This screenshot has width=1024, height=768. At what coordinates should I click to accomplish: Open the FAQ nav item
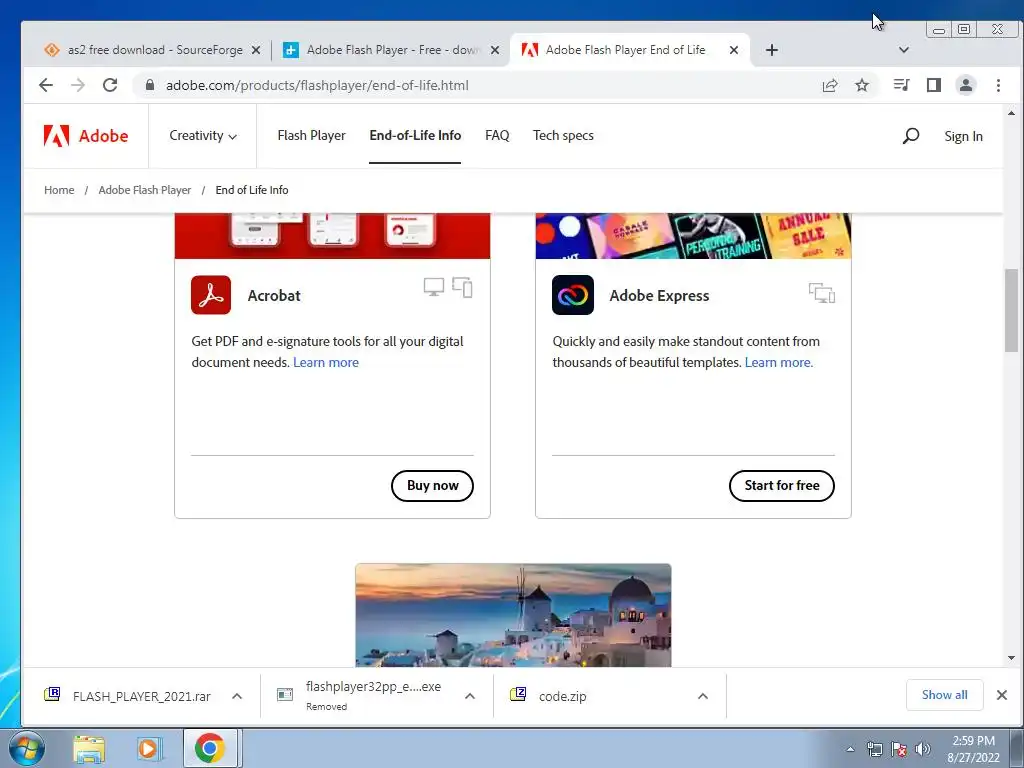(x=497, y=135)
